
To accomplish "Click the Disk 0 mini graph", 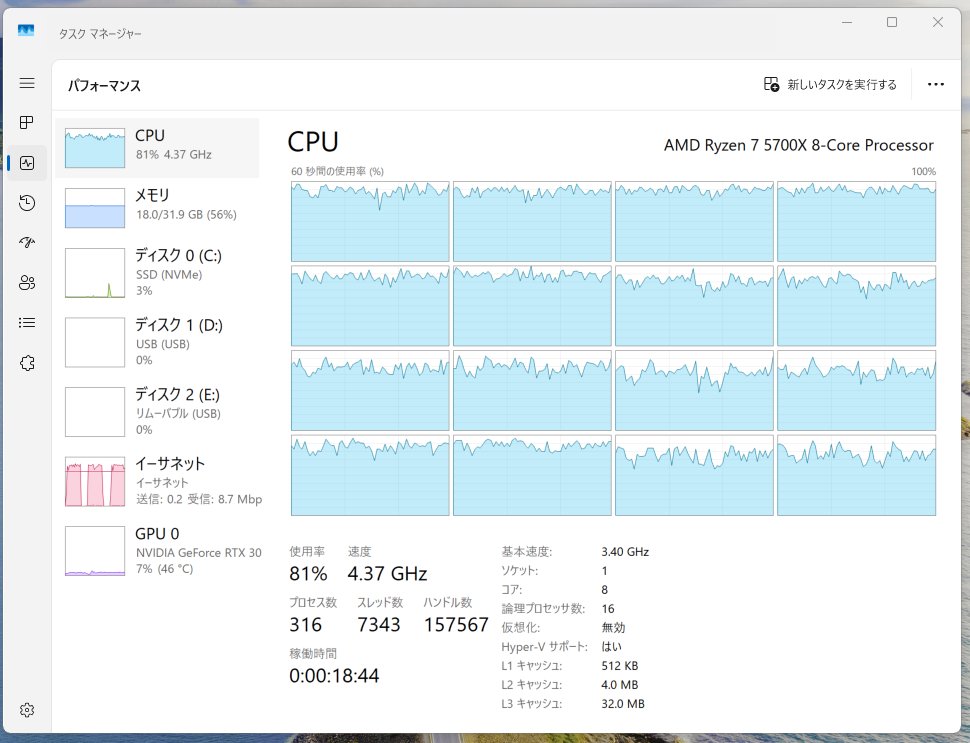I will pos(95,273).
